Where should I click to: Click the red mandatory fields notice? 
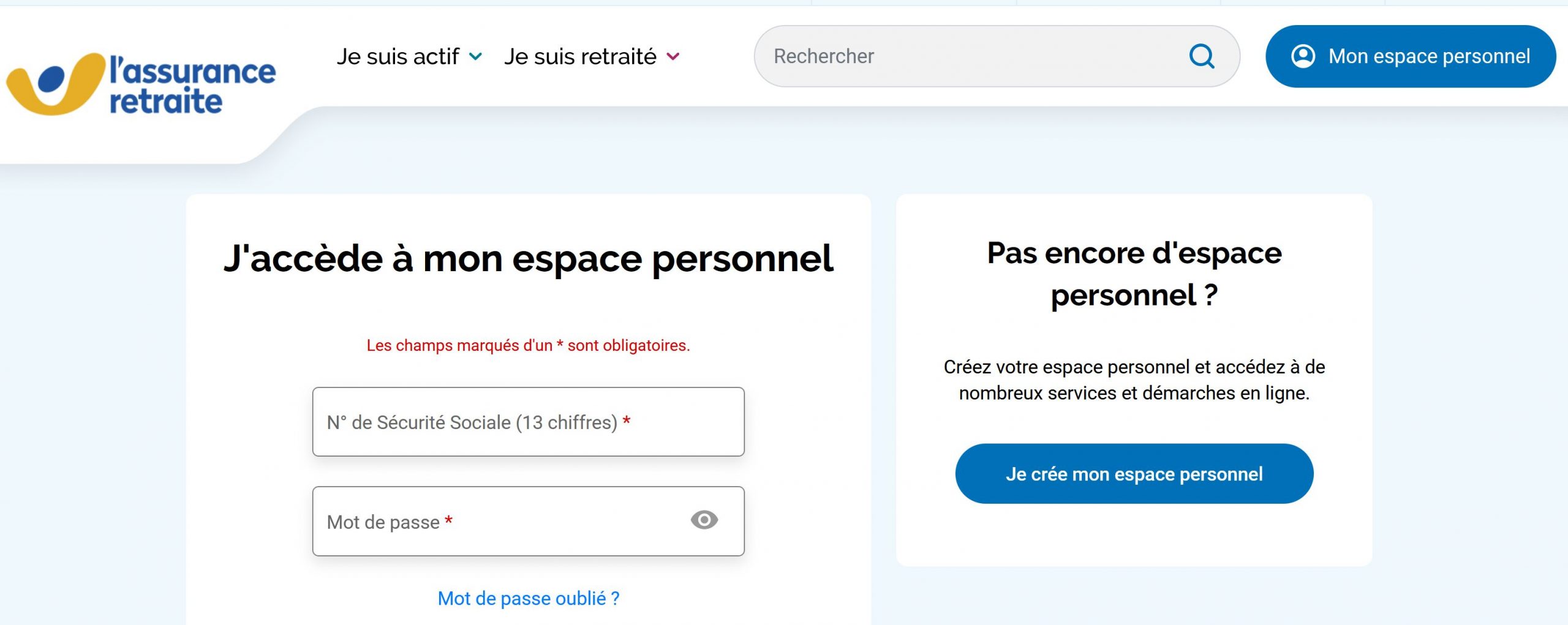tap(528, 345)
